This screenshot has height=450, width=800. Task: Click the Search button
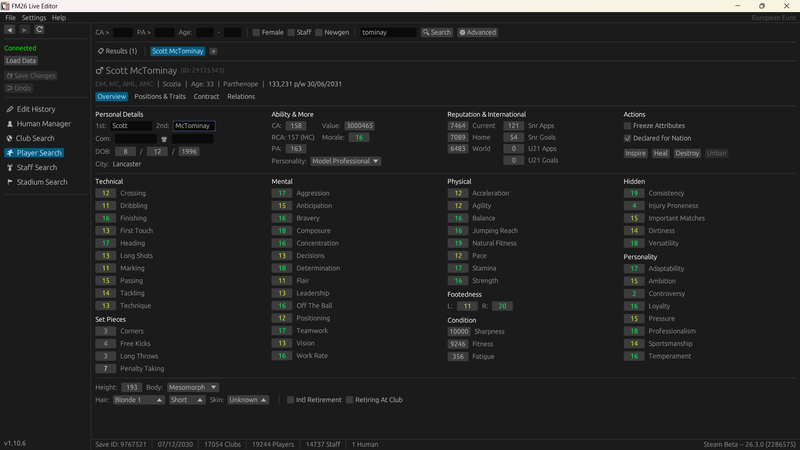click(x=437, y=32)
